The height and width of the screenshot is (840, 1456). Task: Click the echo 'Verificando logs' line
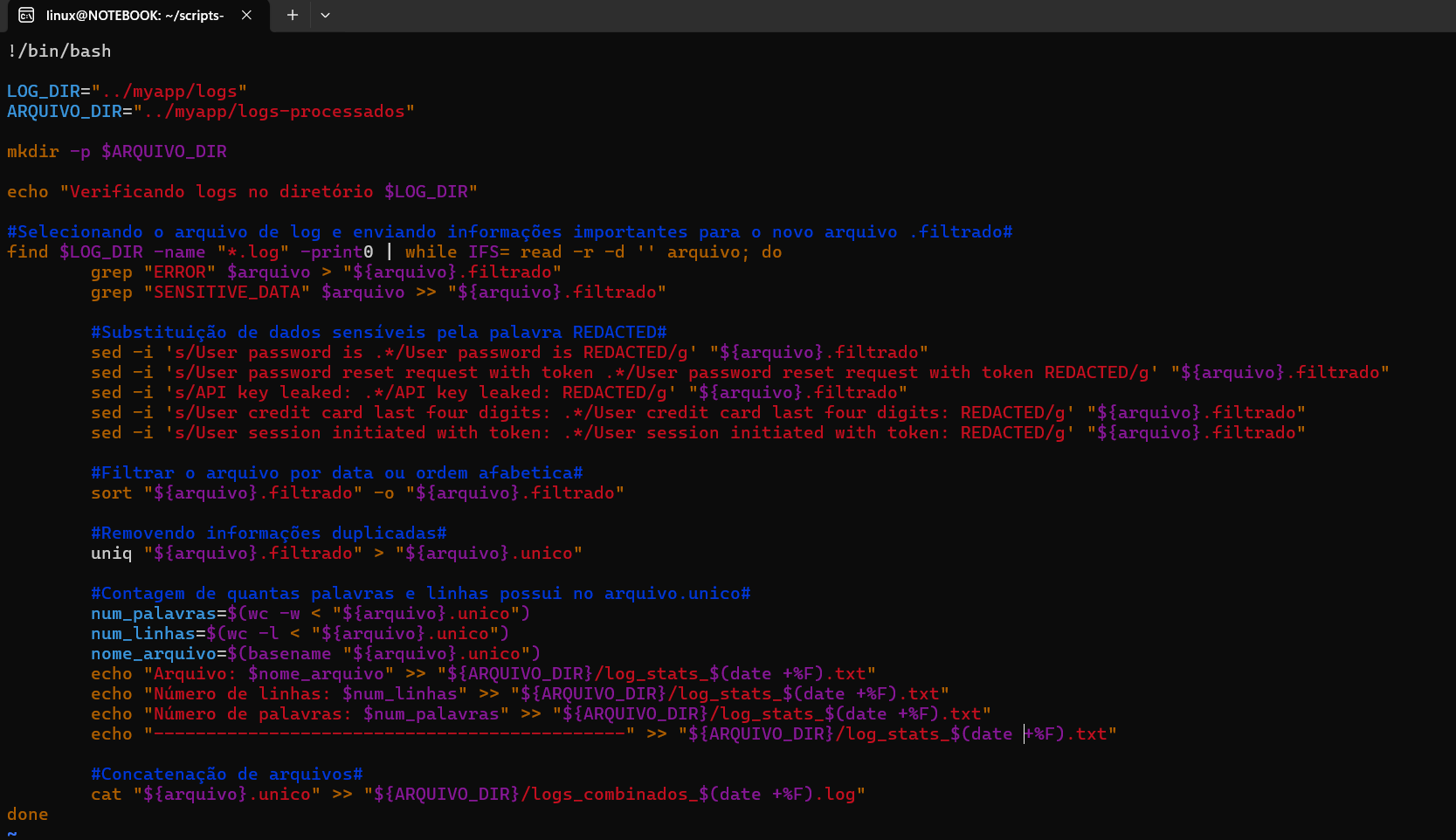pos(242,191)
